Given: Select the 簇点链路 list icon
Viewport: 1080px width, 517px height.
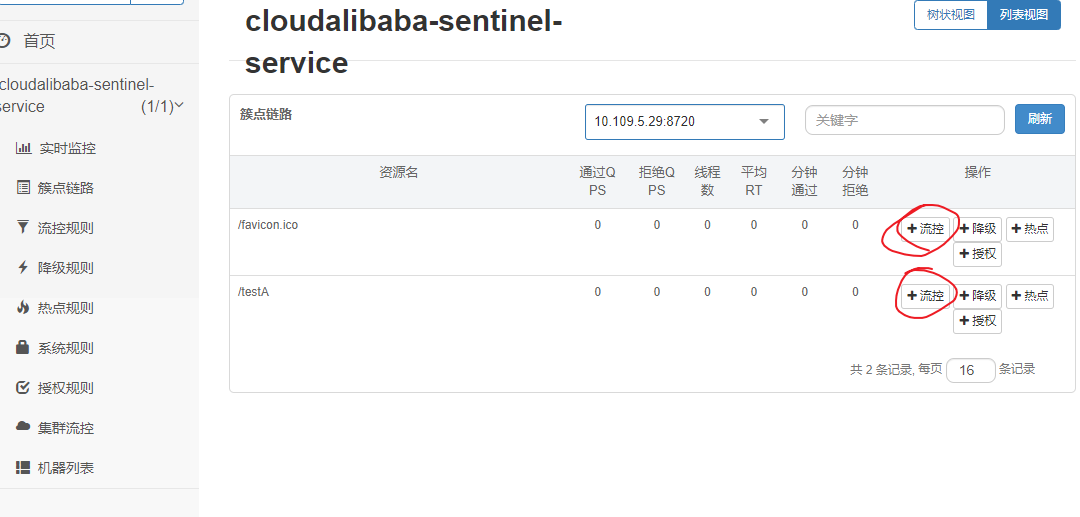Looking at the screenshot, I should pos(23,188).
